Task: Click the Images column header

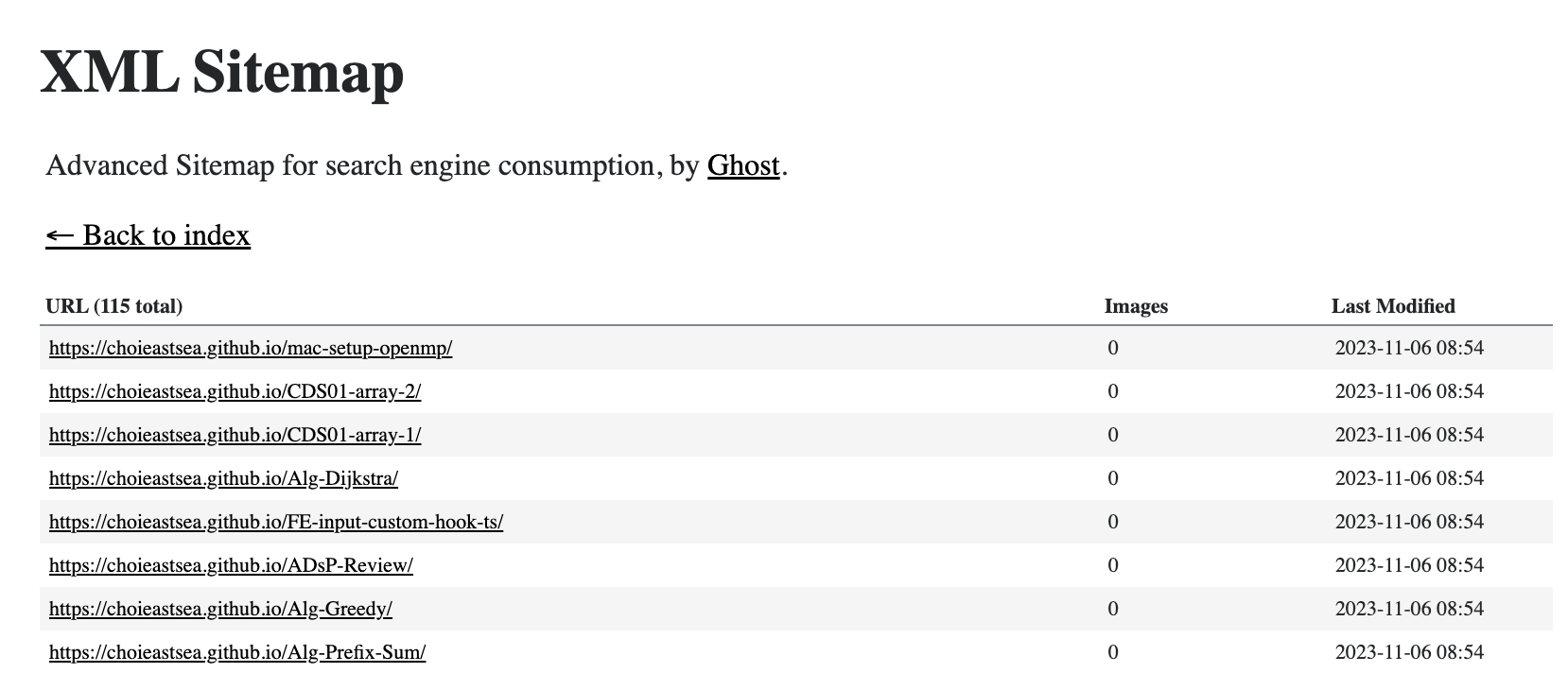Action: pyautogui.click(x=1136, y=306)
